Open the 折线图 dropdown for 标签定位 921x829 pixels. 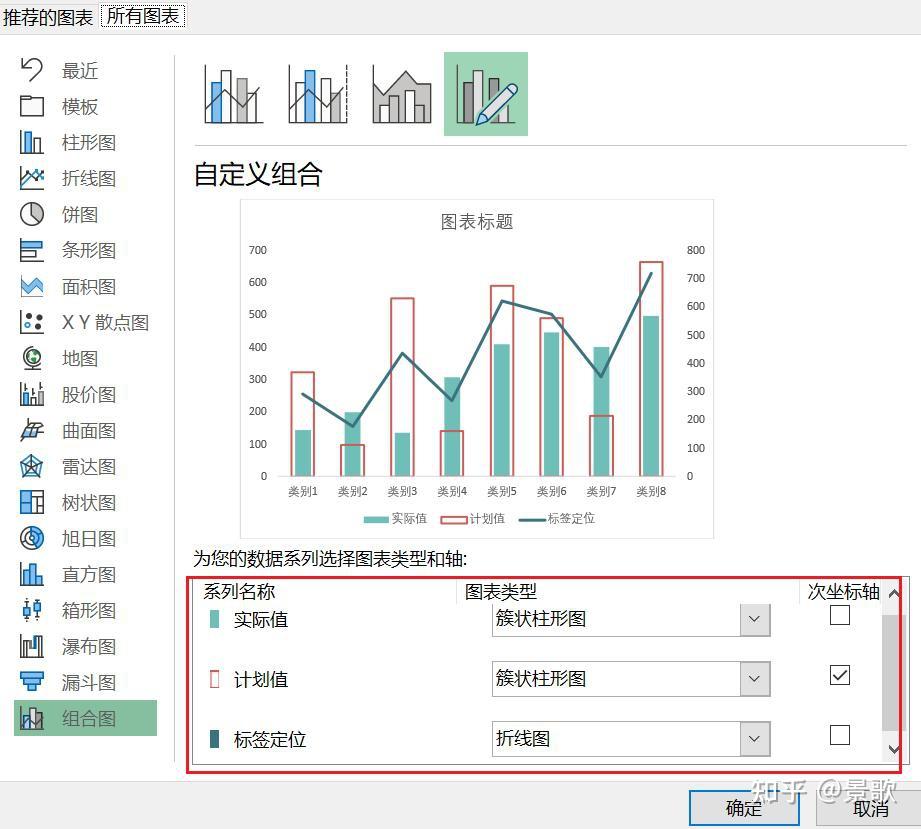(x=756, y=738)
